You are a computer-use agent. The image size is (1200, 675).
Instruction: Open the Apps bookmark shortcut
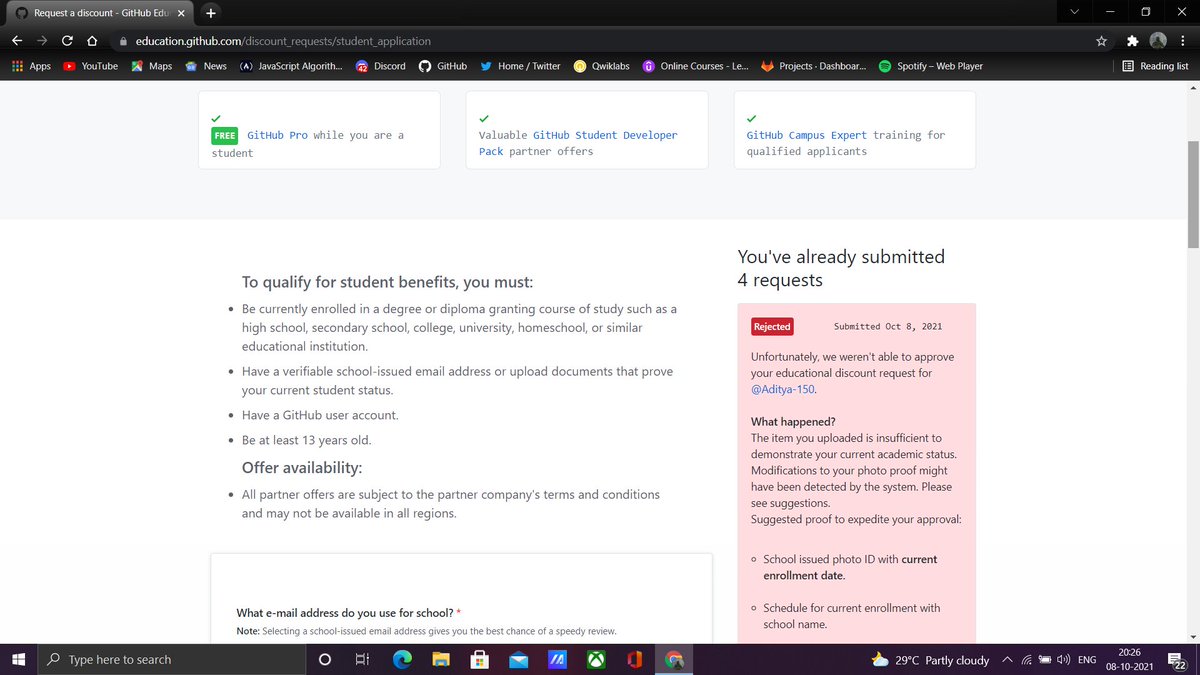click(31, 66)
